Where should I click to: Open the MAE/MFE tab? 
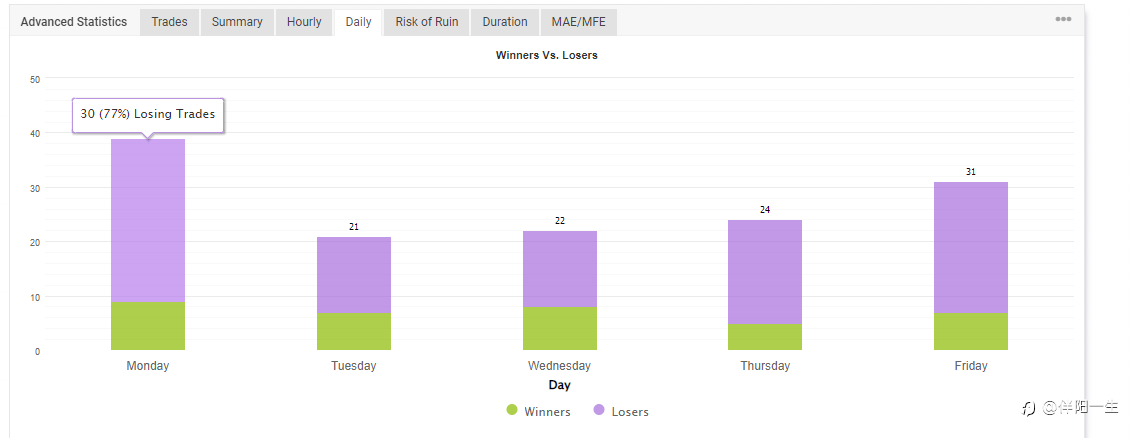pyautogui.click(x=579, y=22)
